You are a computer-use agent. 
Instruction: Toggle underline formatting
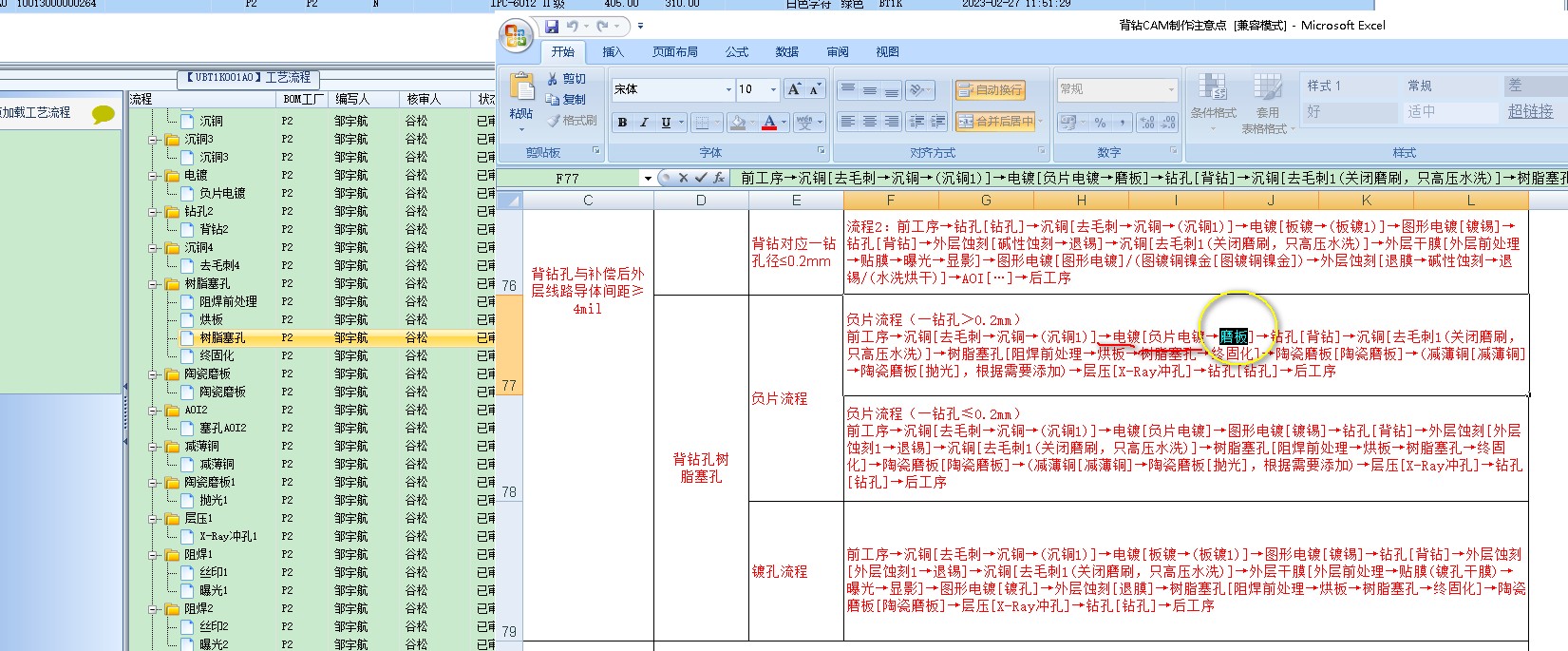point(666,123)
